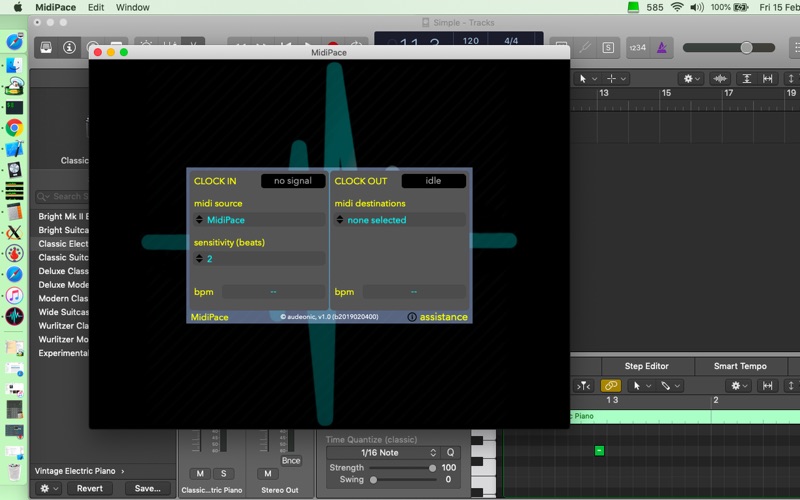Open the Library gear action menu

pos(49,488)
